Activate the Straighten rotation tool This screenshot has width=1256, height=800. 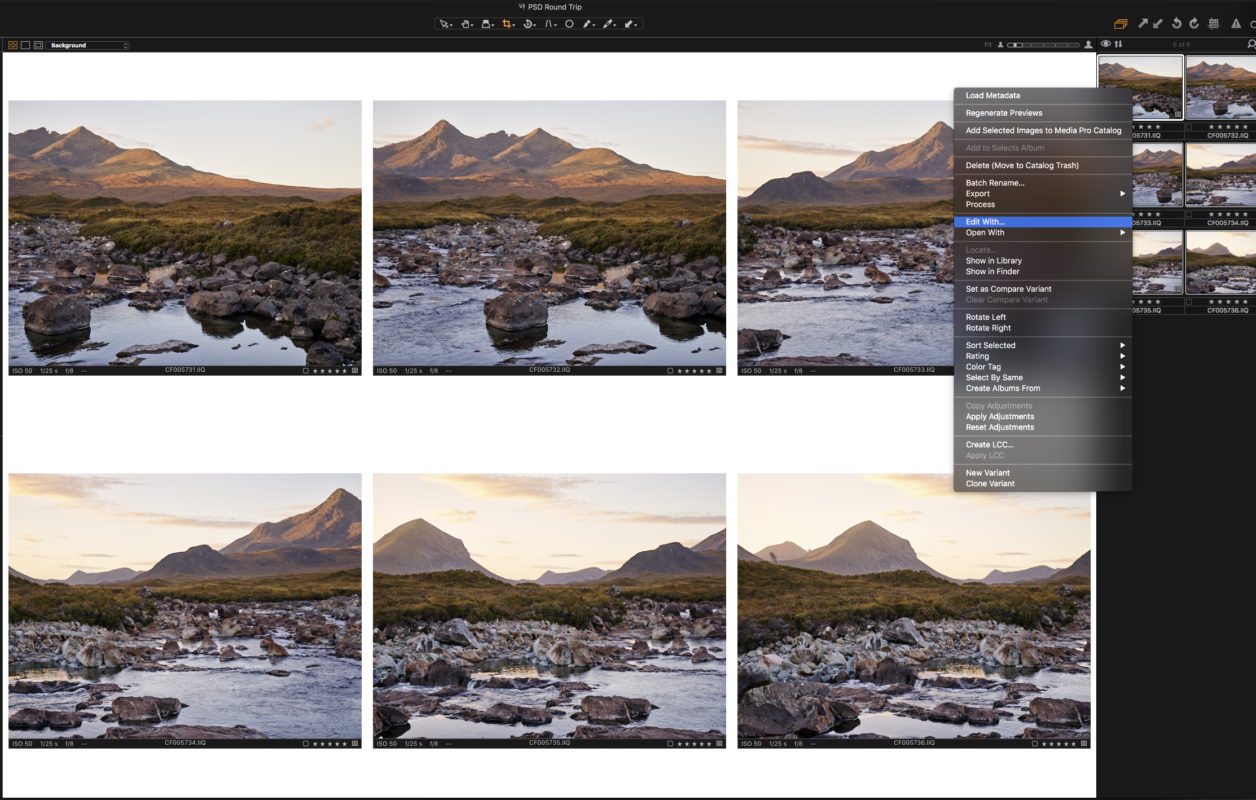tap(529, 24)
